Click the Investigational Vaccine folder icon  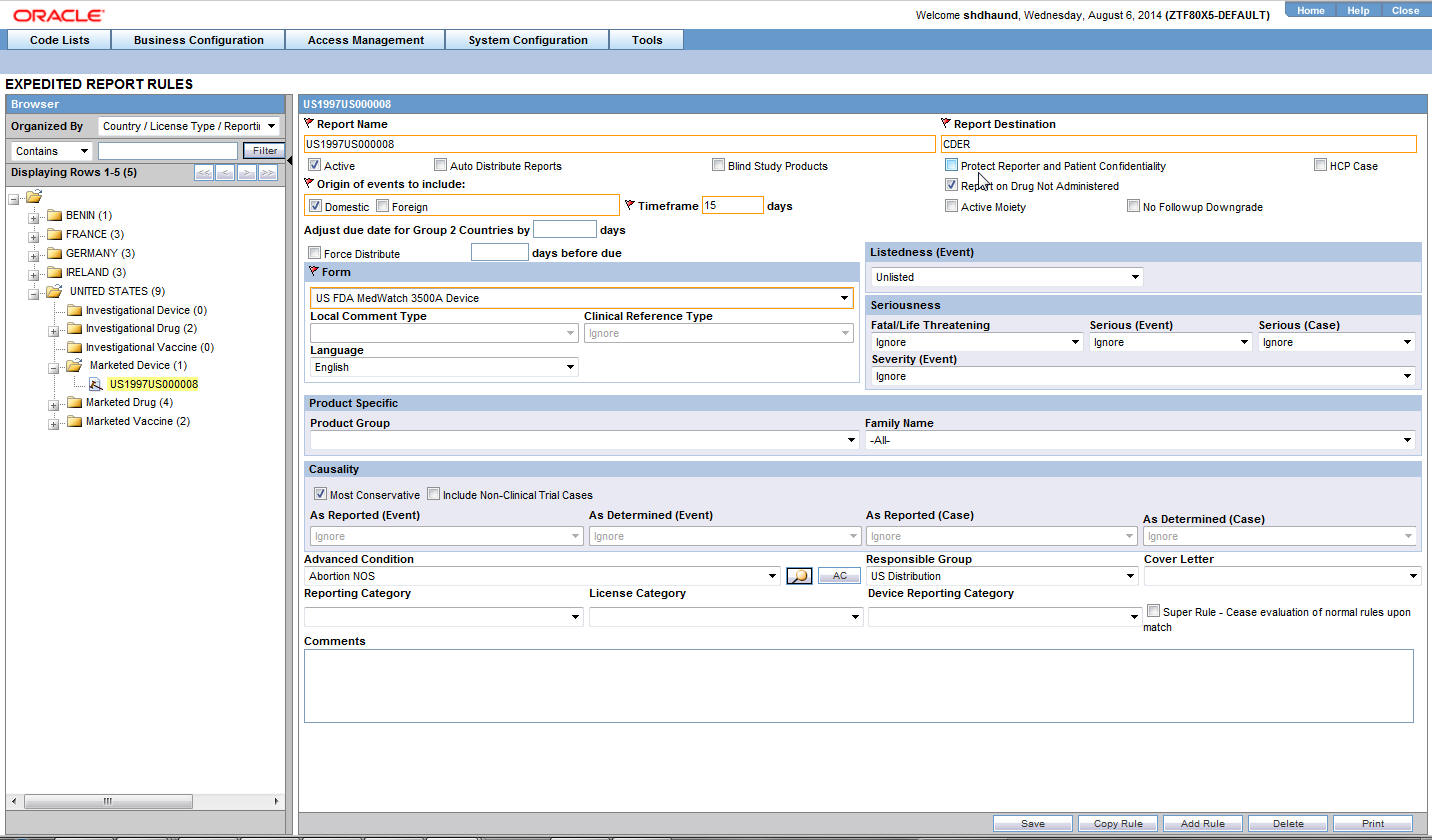tap(74, 348)
